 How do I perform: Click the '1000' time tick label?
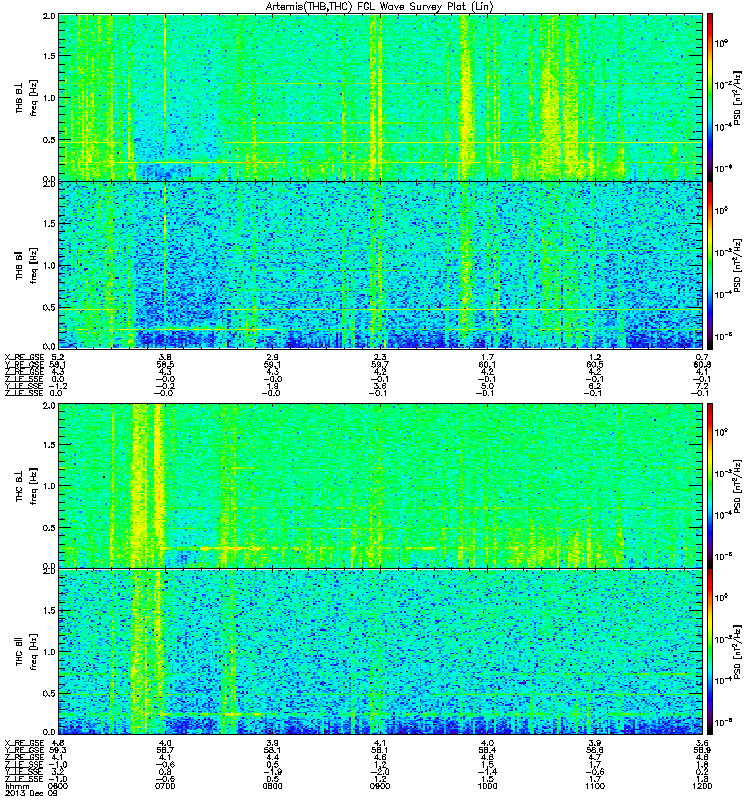487,786
